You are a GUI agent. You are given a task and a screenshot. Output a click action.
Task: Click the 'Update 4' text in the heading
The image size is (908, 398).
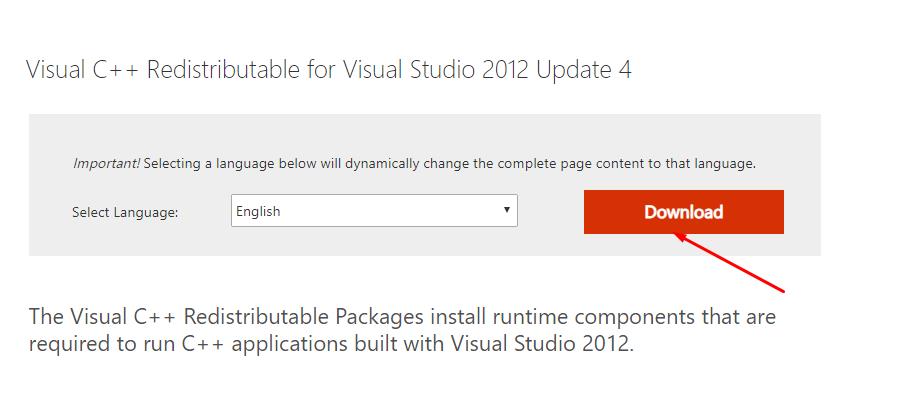click(583, 70)
